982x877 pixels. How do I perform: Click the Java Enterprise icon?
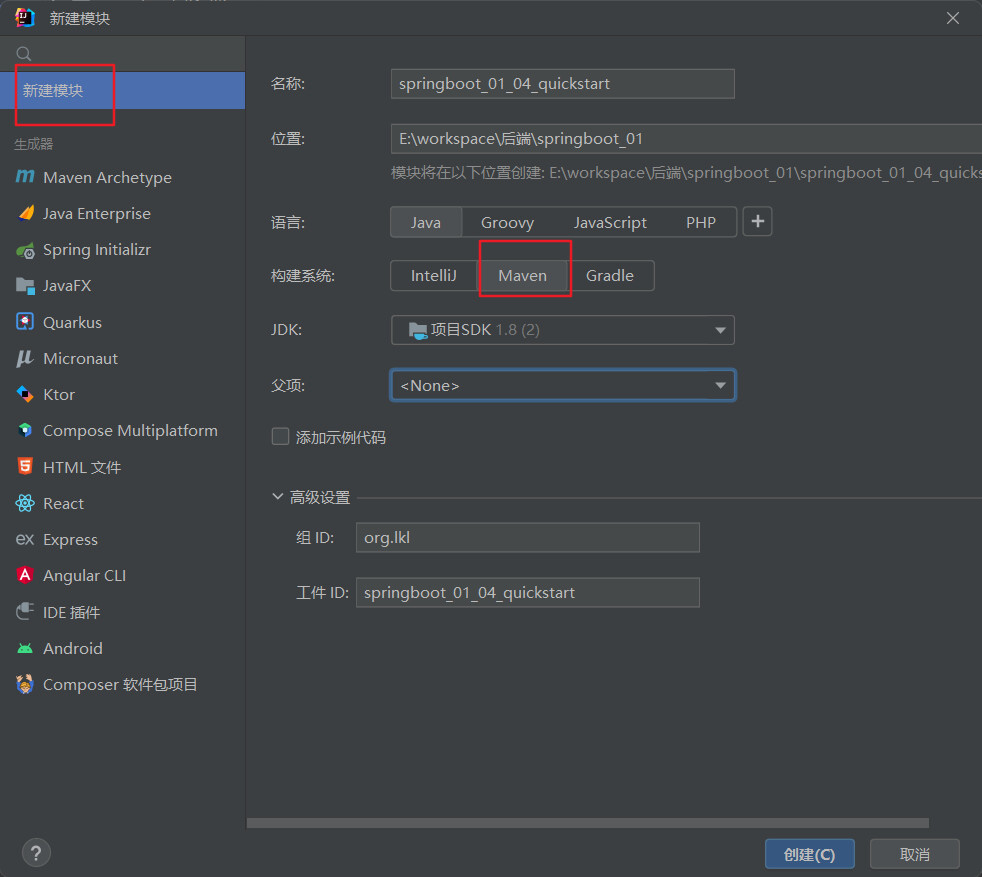coord(25,214)
